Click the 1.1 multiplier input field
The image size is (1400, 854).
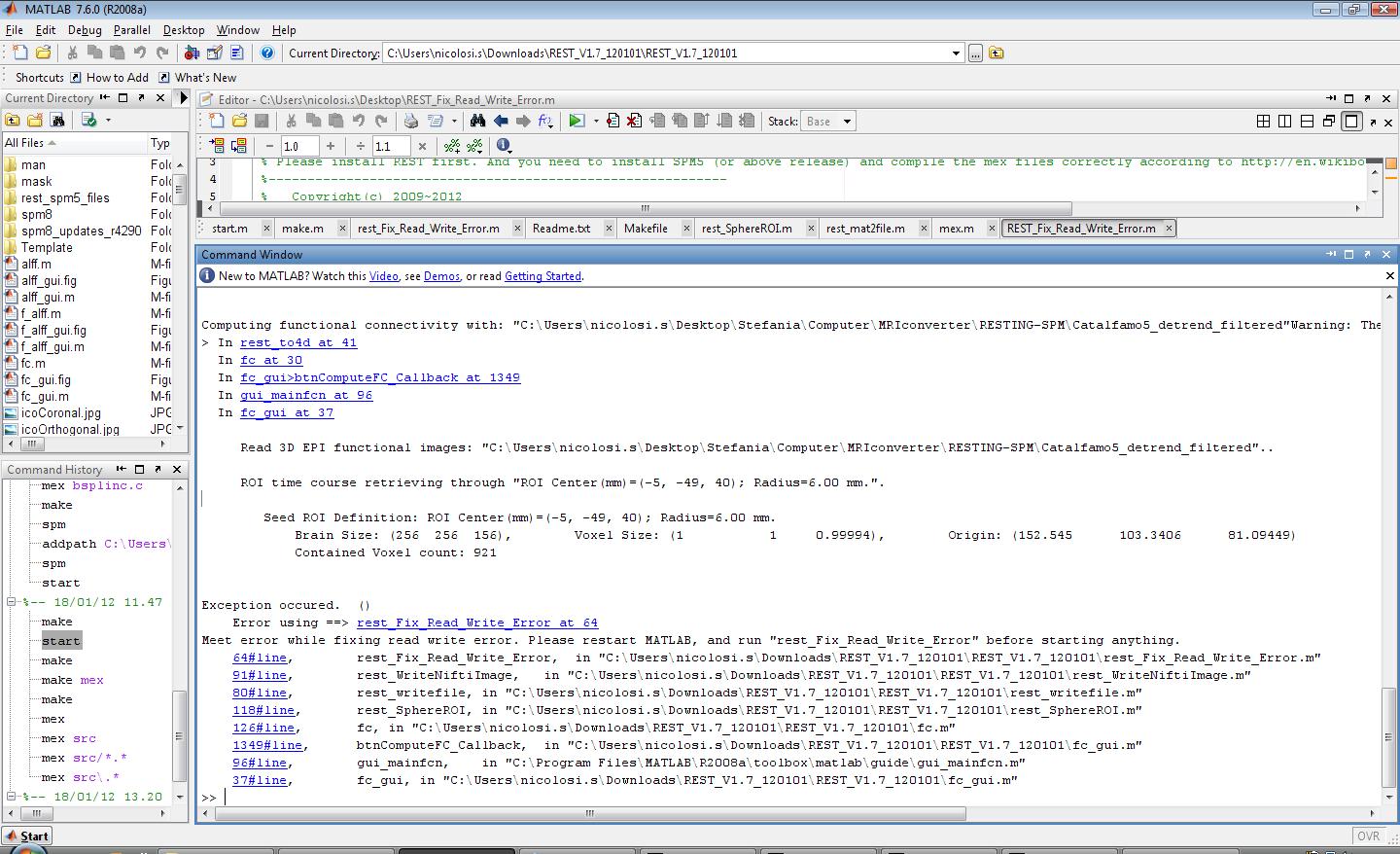point(391,146)
